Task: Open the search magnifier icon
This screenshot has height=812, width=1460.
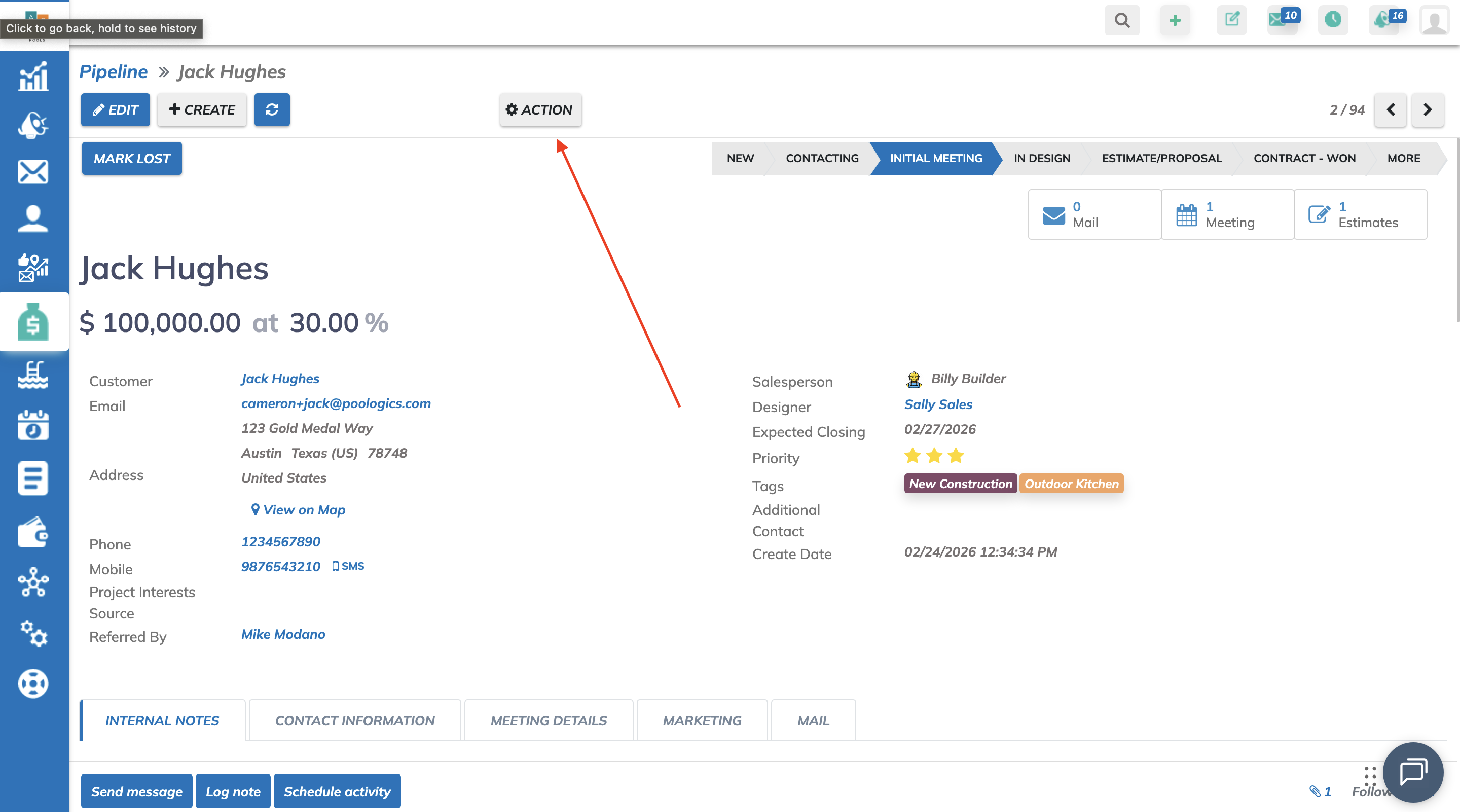Action: click(1122, 20)
